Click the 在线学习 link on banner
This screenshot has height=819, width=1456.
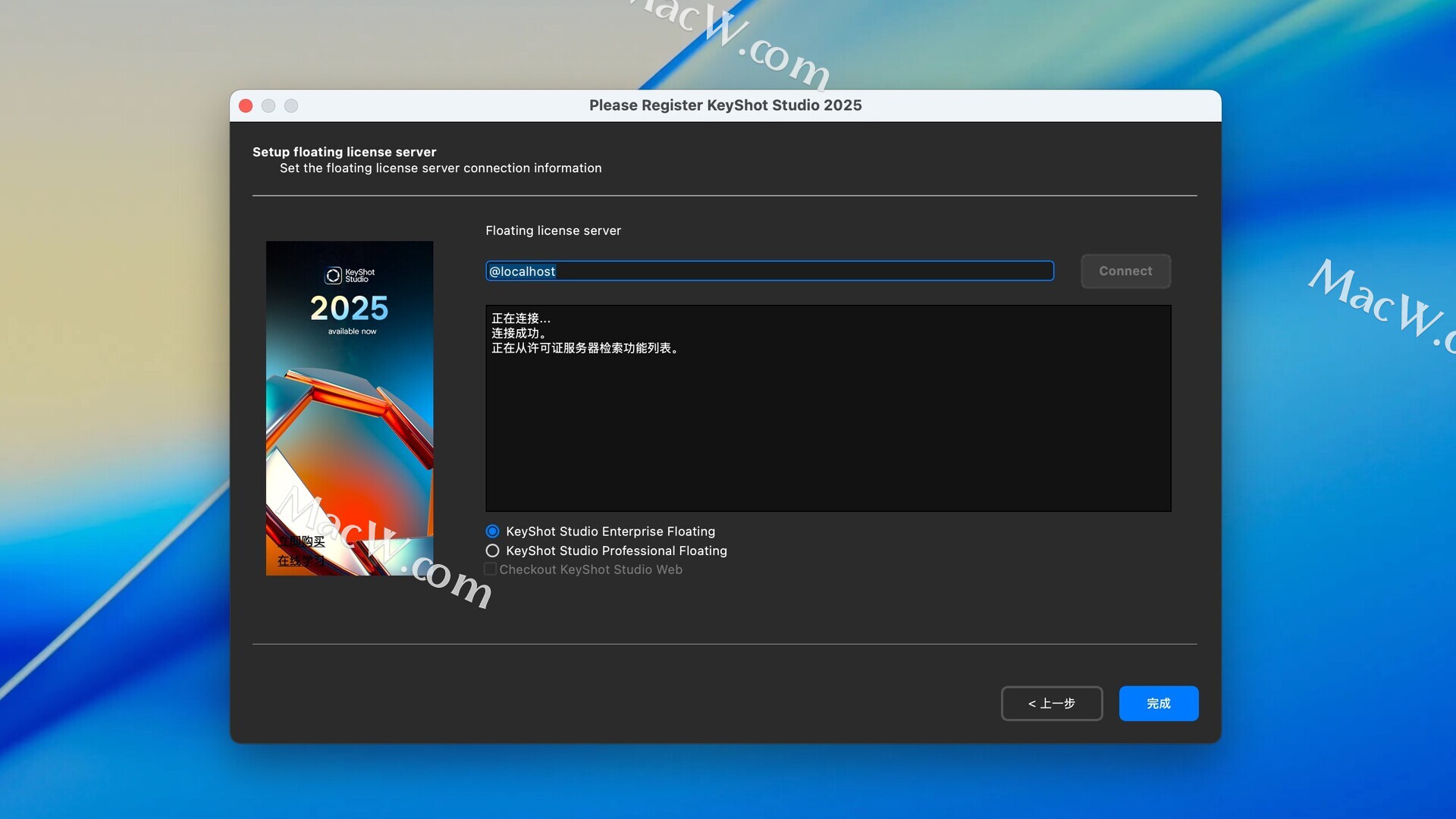click(x=301, y=561)
